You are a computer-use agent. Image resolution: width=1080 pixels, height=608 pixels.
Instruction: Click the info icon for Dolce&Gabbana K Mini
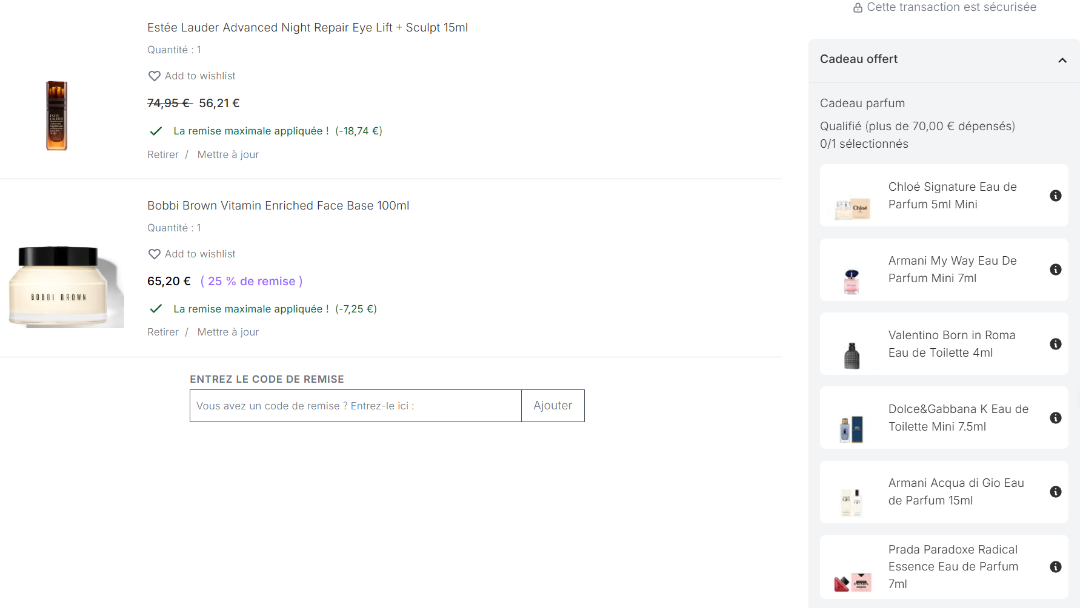tap(1055, 418)
